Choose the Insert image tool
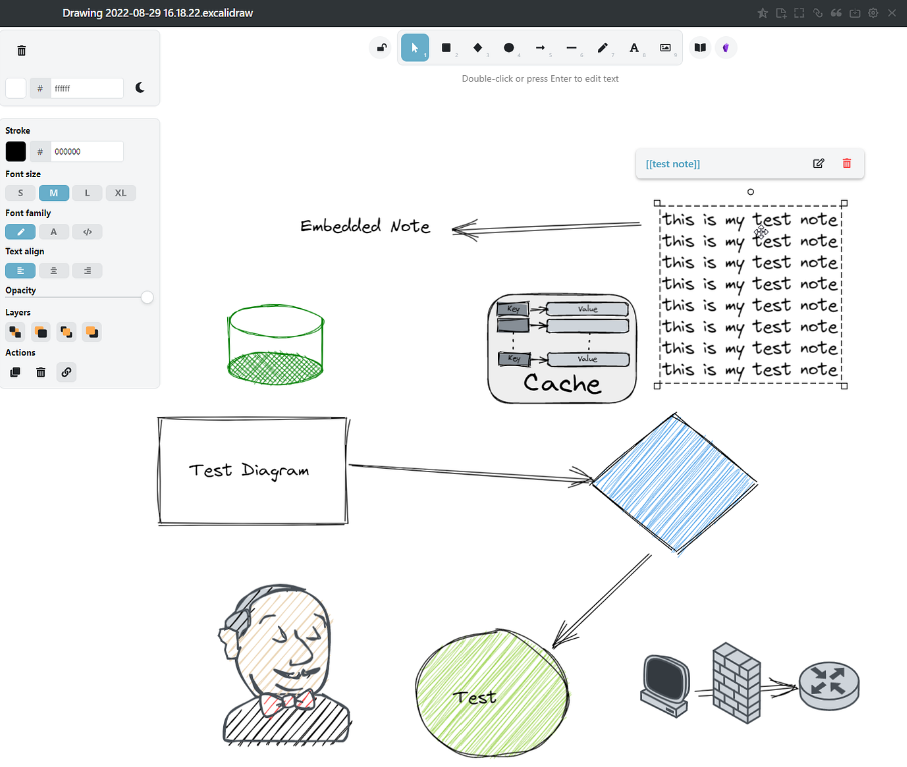This screenshot has width=907, height=767. 665,48
